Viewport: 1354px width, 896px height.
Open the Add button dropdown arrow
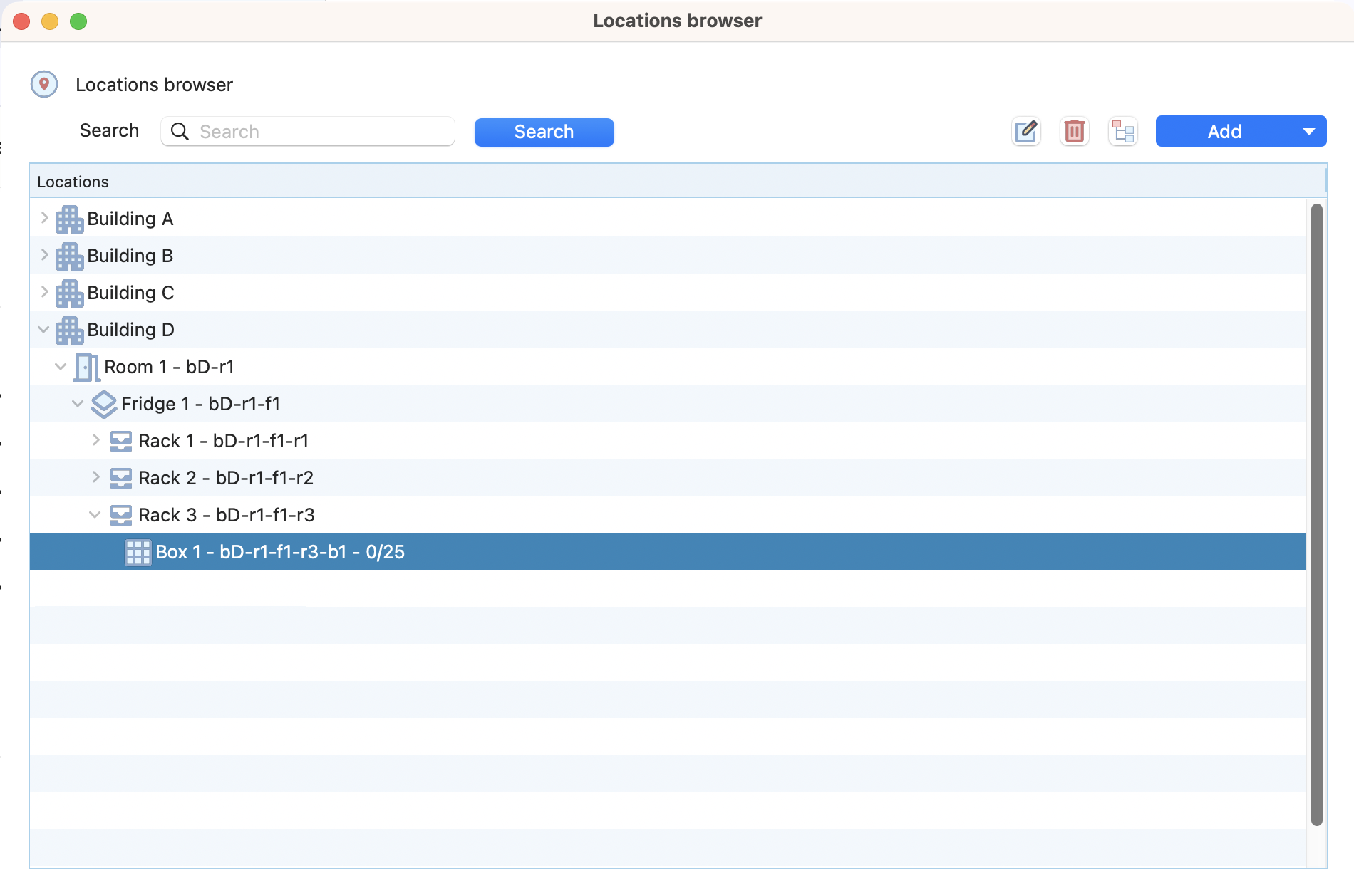(x=1308, y=132)
